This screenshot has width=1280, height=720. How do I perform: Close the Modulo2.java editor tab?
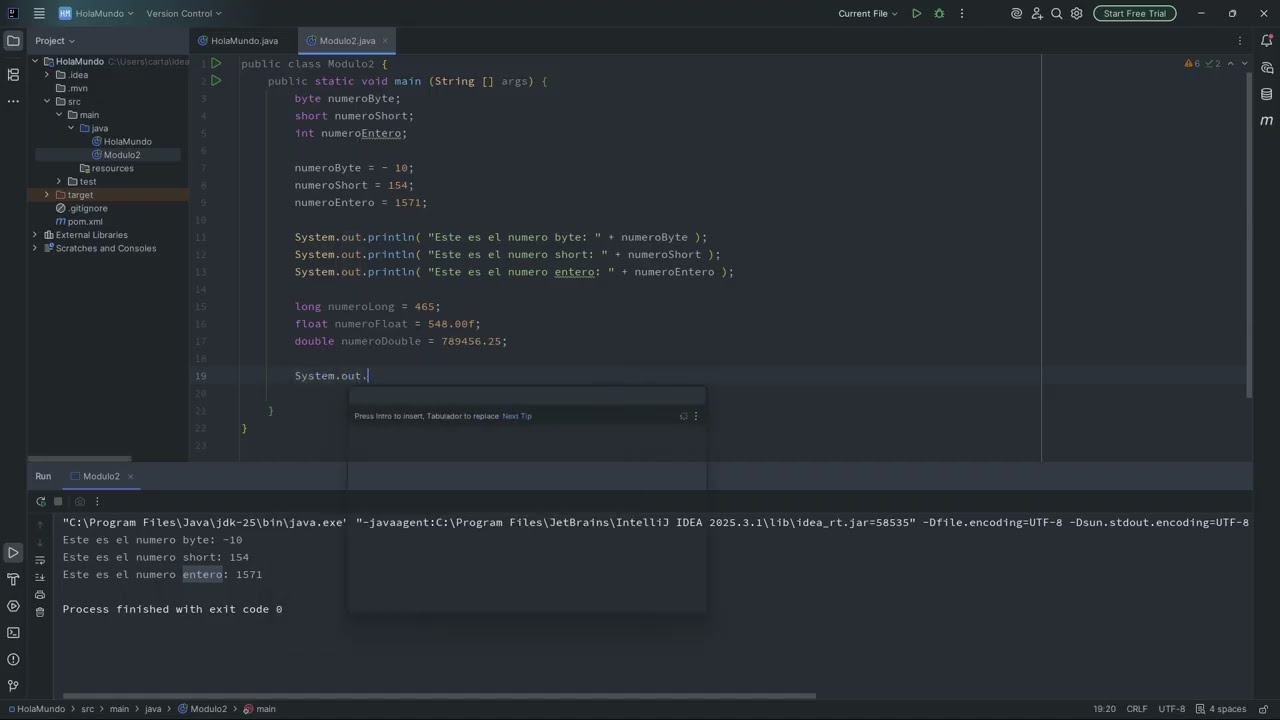click(x=386, y=41)
